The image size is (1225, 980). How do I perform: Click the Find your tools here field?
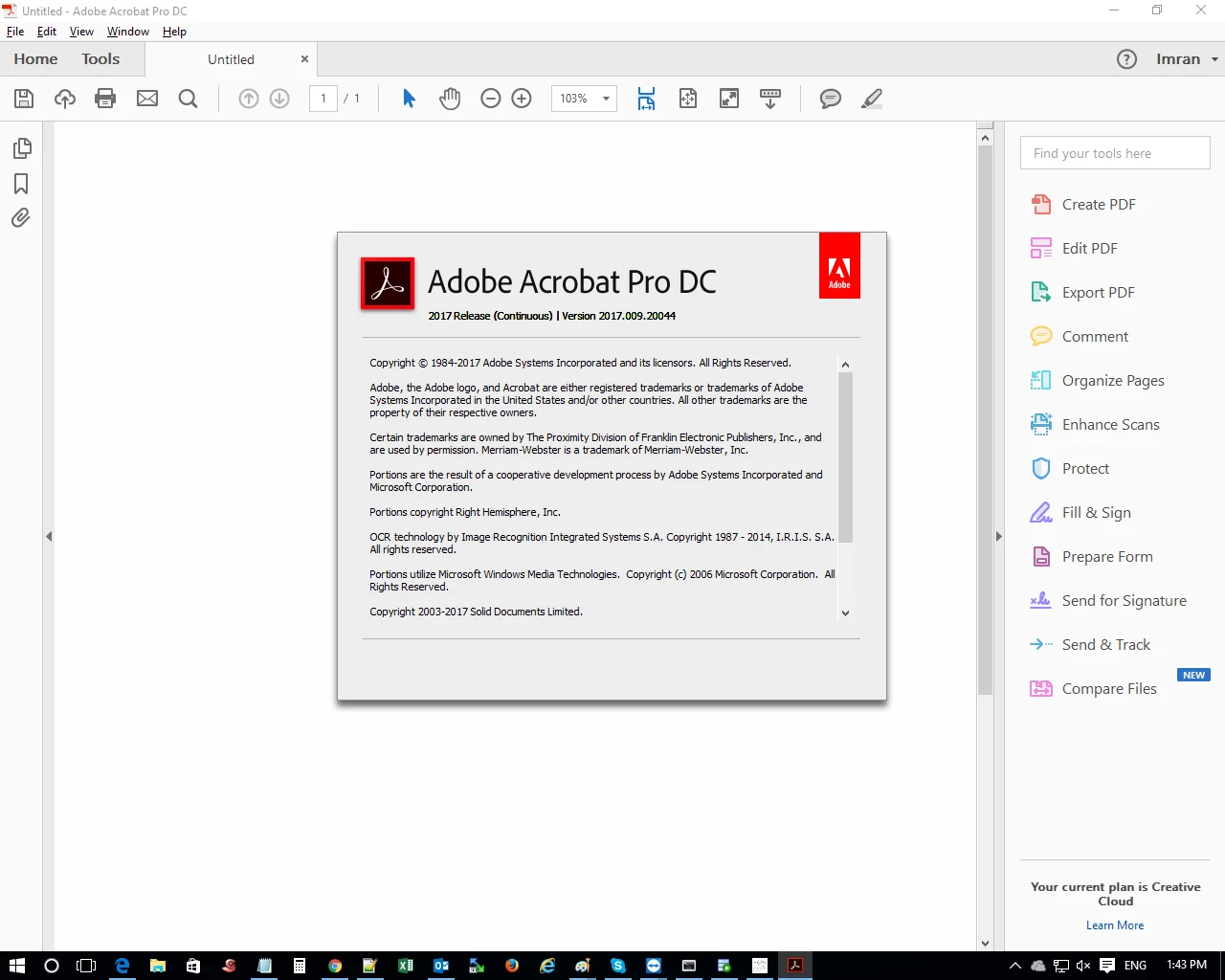pos(1115,153)
